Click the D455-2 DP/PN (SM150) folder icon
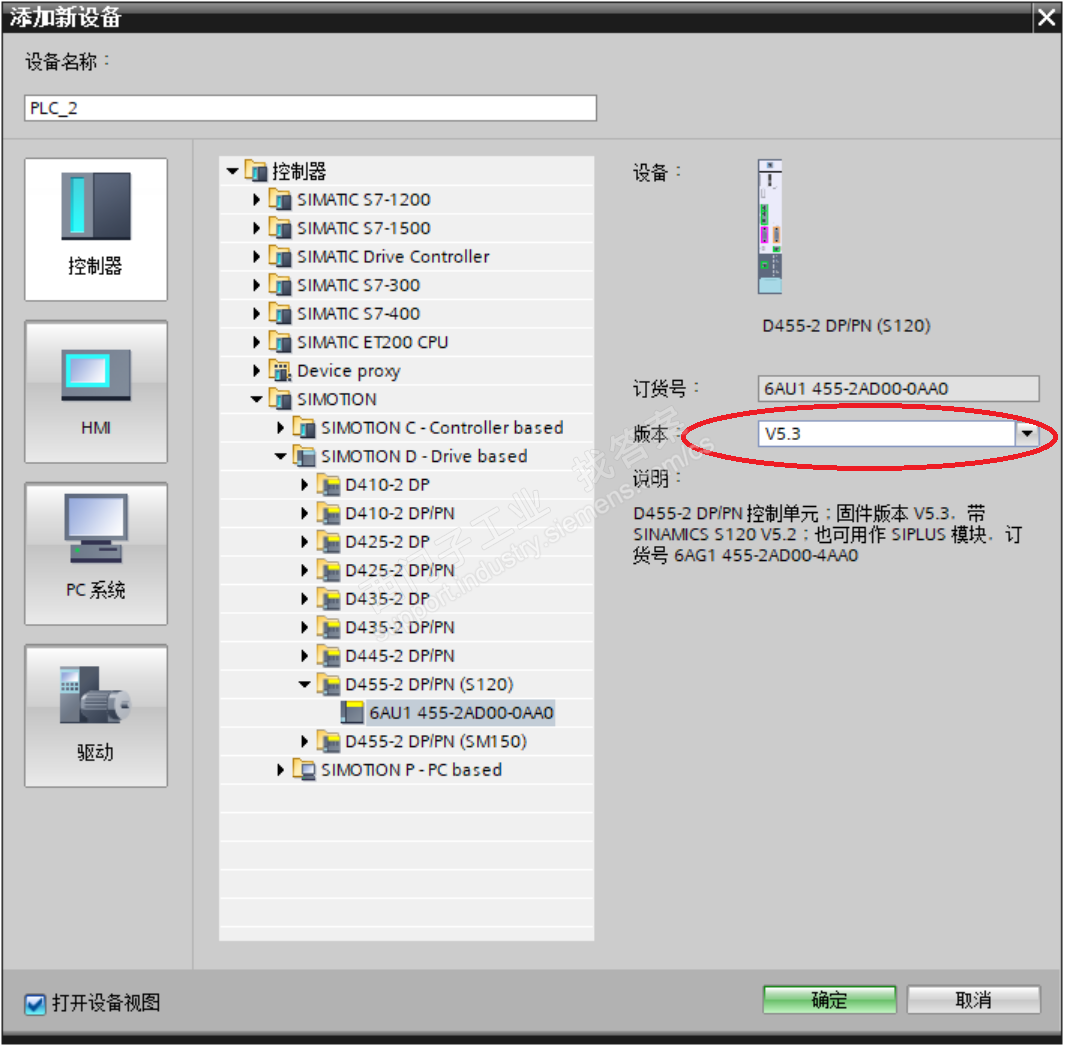 click(329, 741)
